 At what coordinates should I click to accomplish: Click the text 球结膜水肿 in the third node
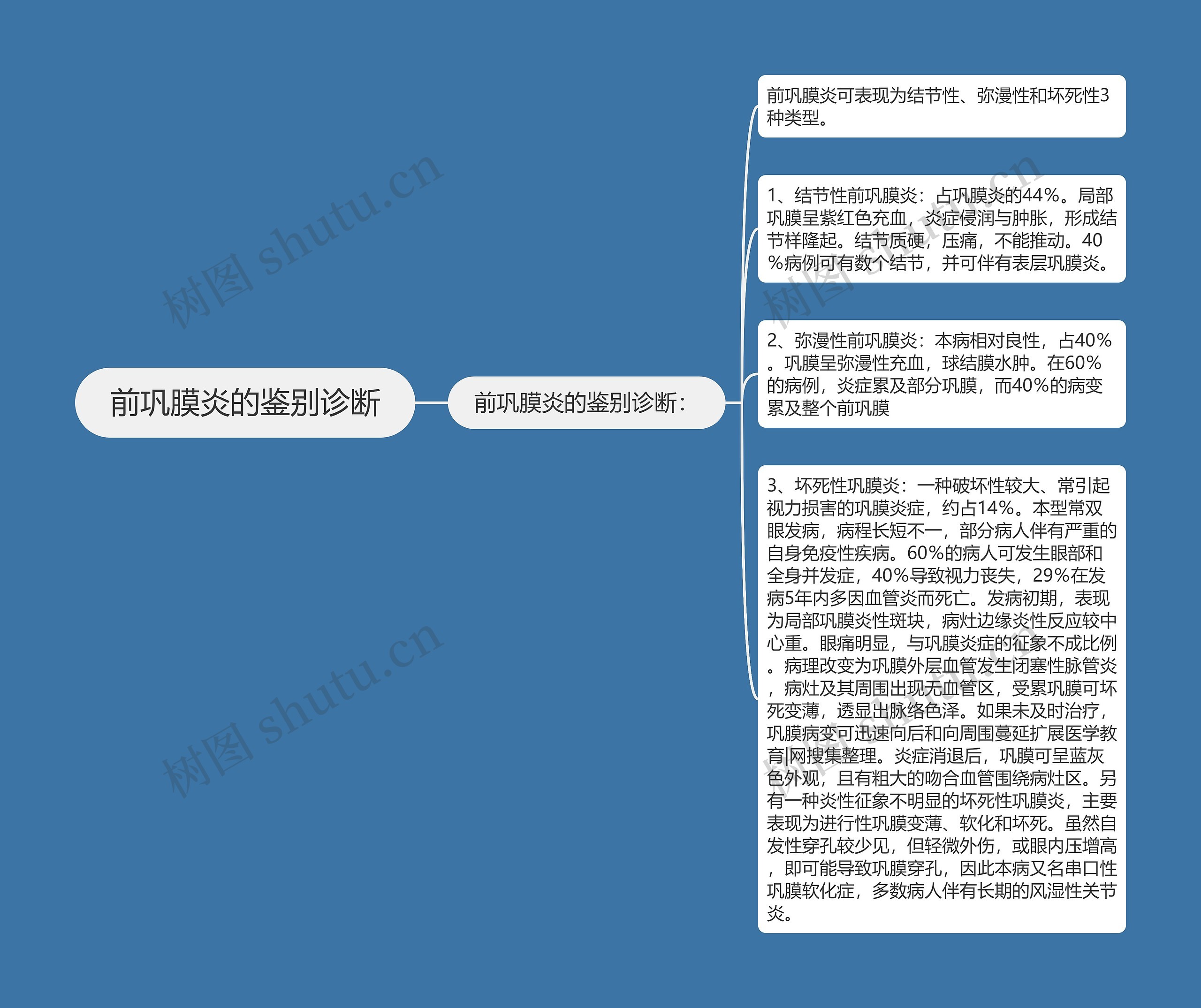pyautogui.click(x=986, y=363)
